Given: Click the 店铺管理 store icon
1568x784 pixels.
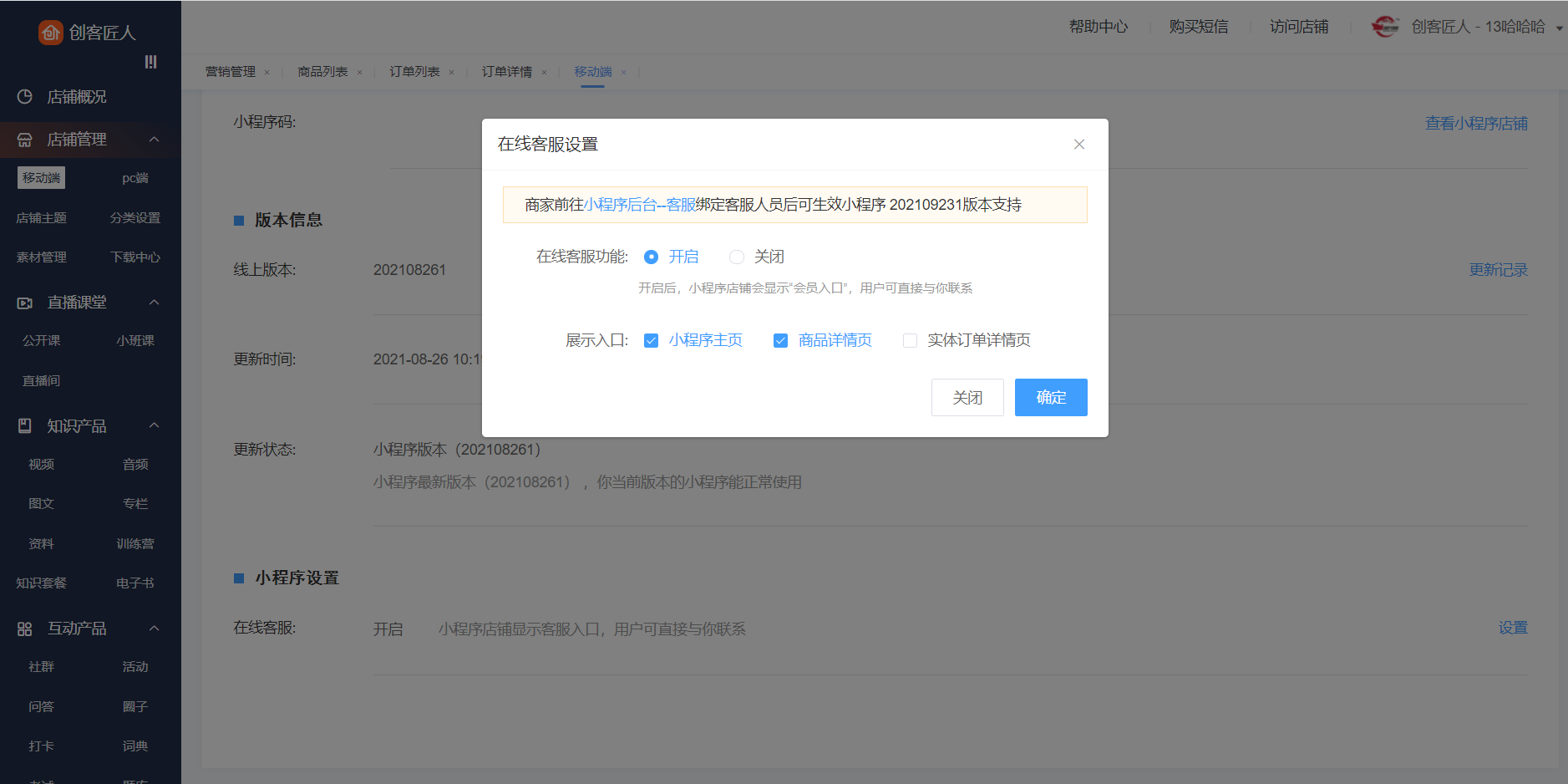Looking at the screenshot, I should pyautogui.click(x=25, y=140).
